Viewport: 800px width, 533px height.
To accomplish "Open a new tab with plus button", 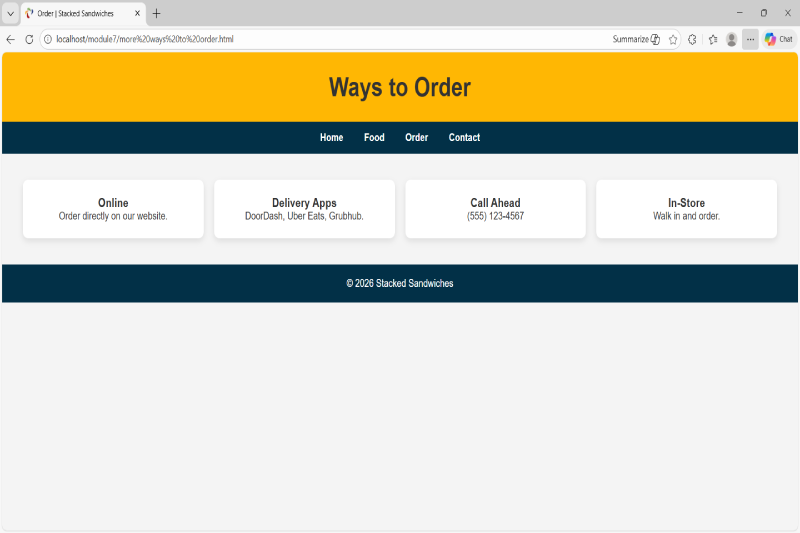I will (156, 13).
